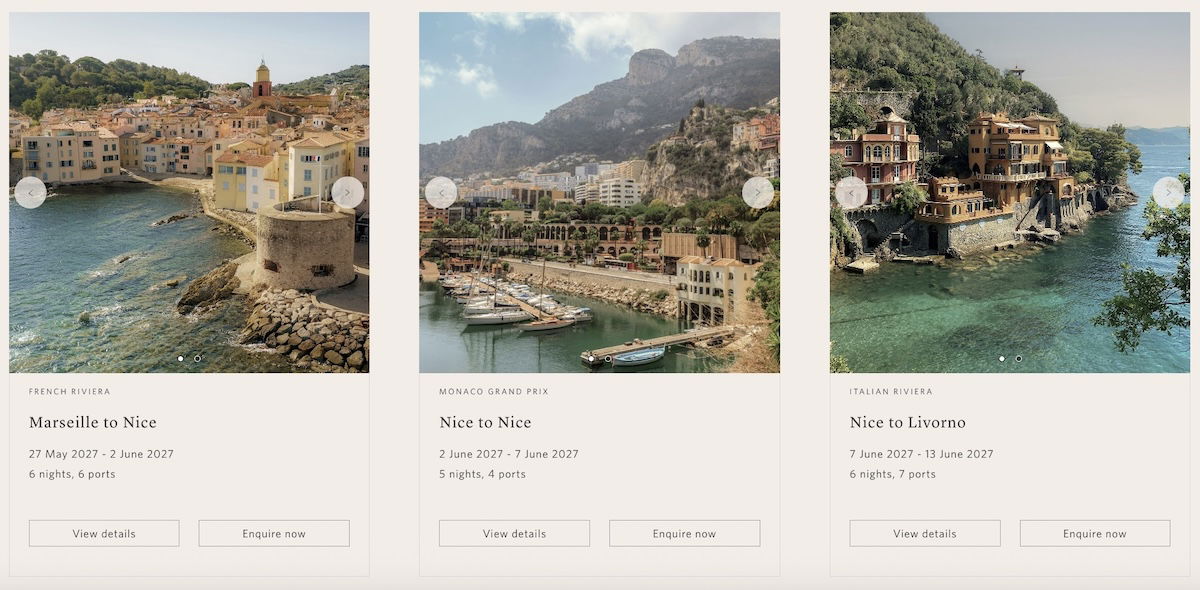Advance to next photo on Italian Riviera card

(1168, 192)
